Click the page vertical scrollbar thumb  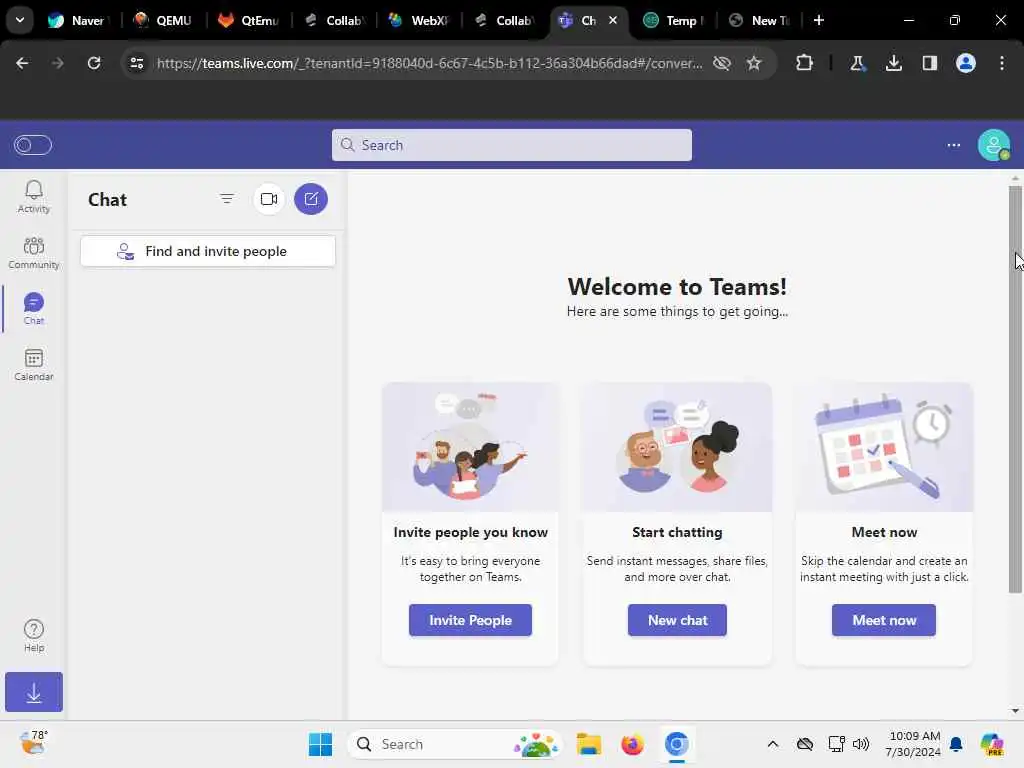[x=1015, y=389]
